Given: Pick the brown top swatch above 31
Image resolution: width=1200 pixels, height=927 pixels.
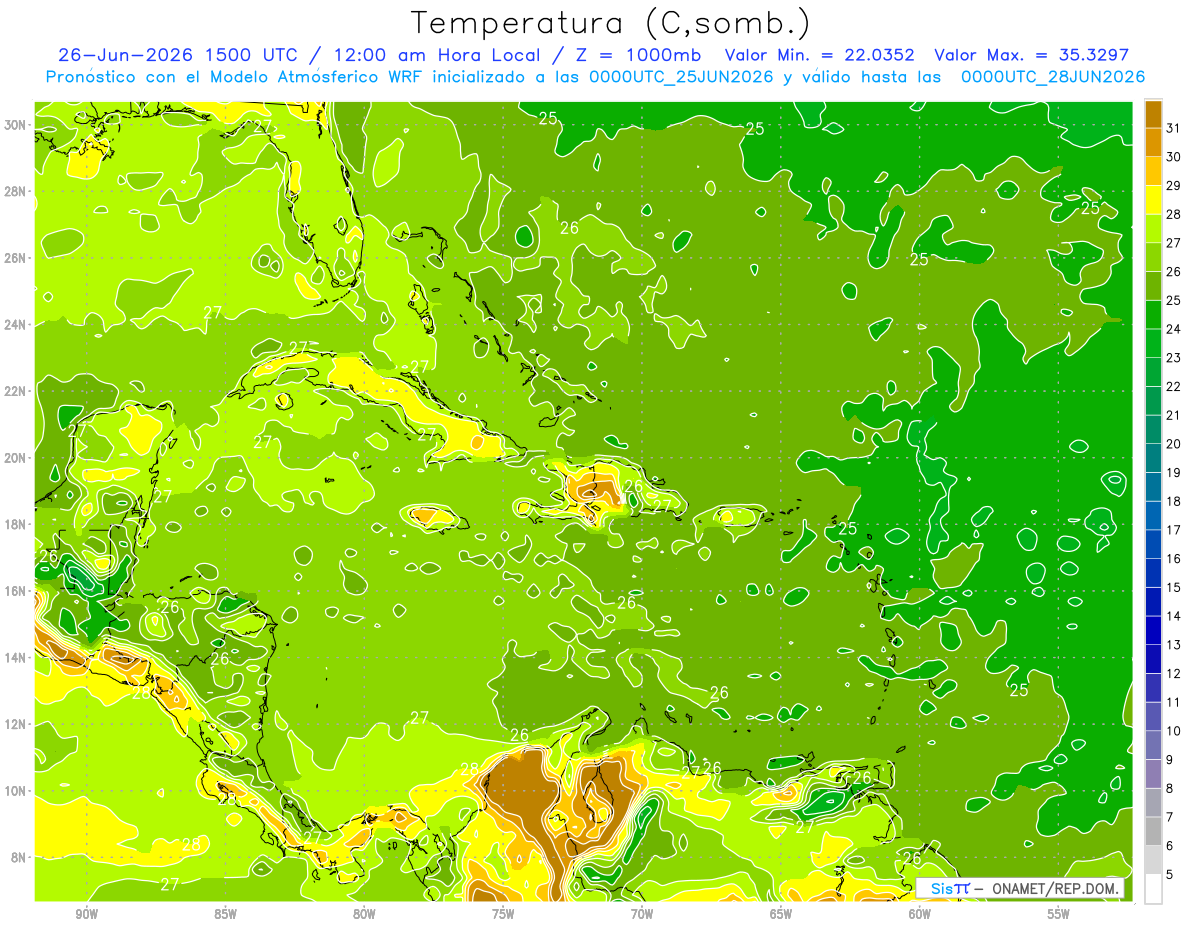Looking at the screenshot, I should (1153, 114).
